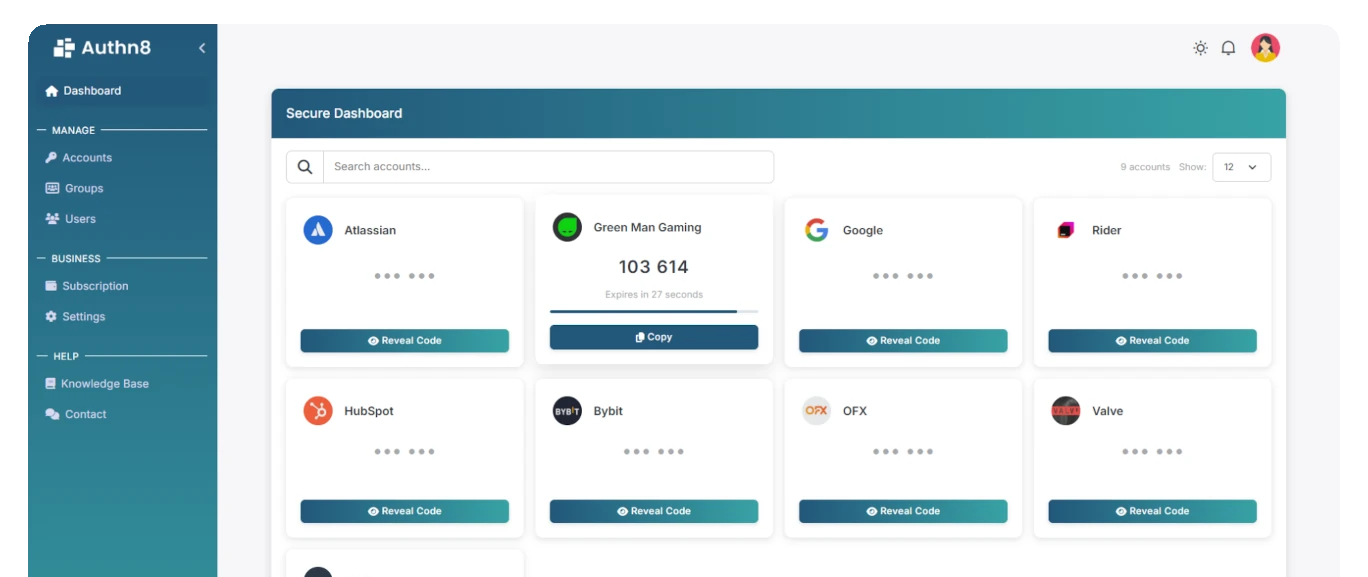Click the HubSpot account icon
1368x577 pixels.
point(316,409)
